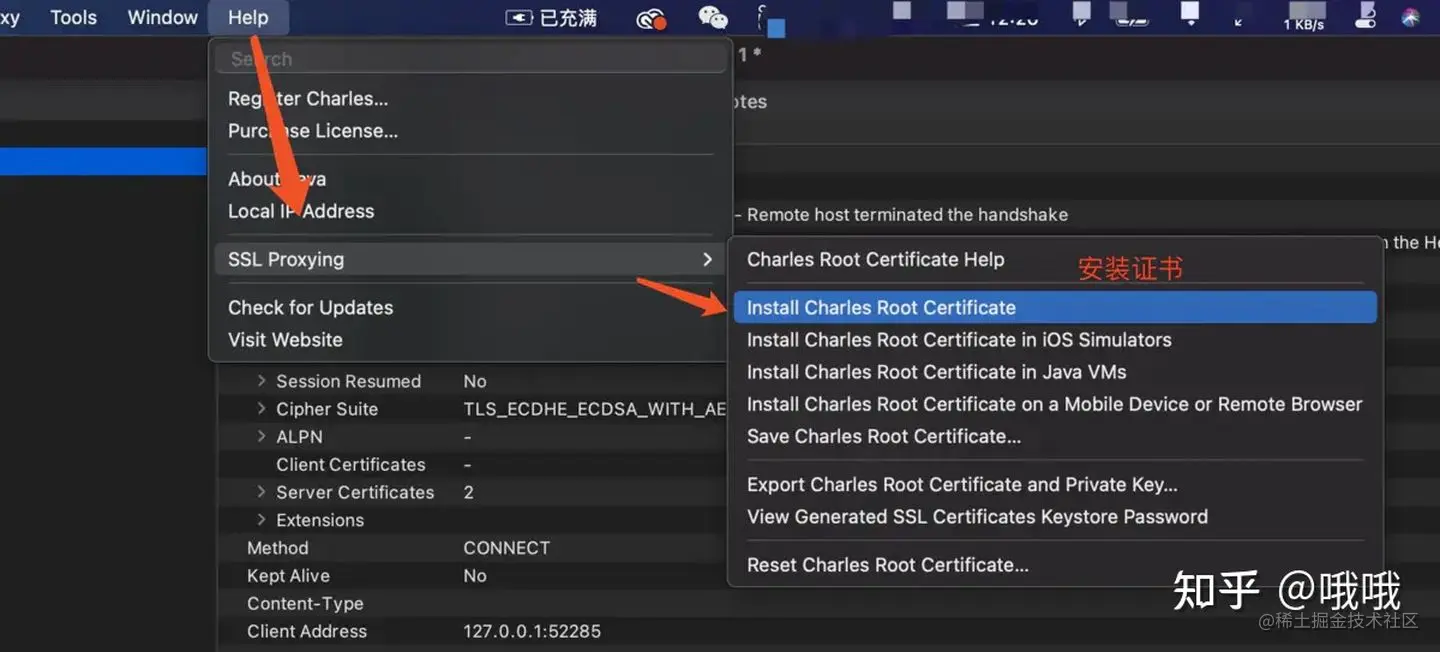This screenshot has width=1440, height=652.
Task: Select the Remote host terminated the handshake text
Action: (x=907, y=215)
